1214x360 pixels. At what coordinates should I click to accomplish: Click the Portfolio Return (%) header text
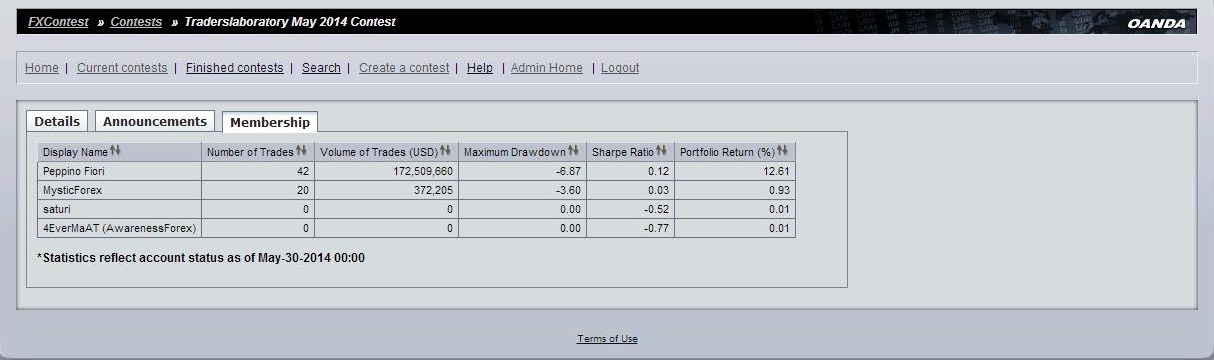(x=727, y=152)
